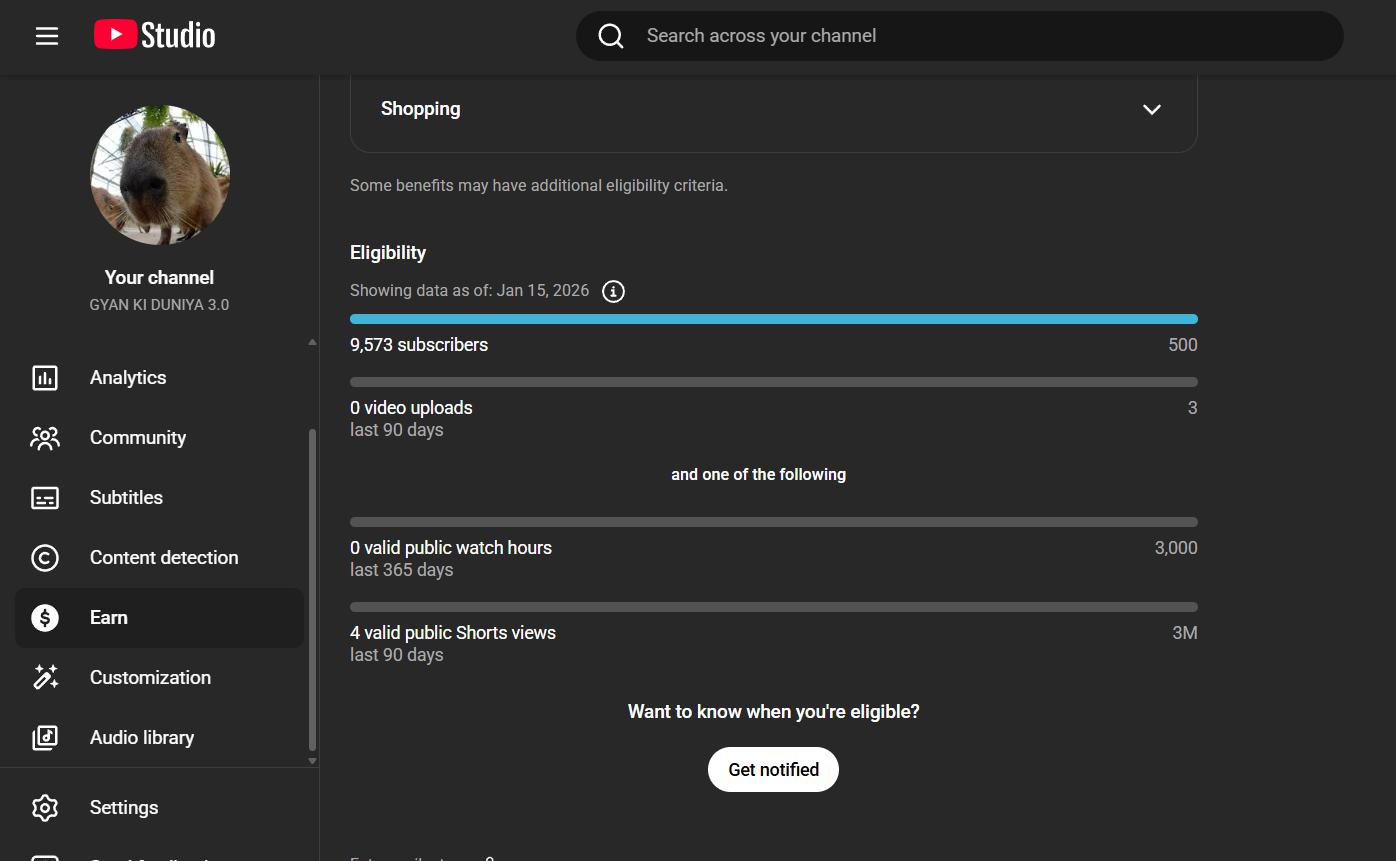Open the Earn menu item
The image size is (1396, 861).
109,618
